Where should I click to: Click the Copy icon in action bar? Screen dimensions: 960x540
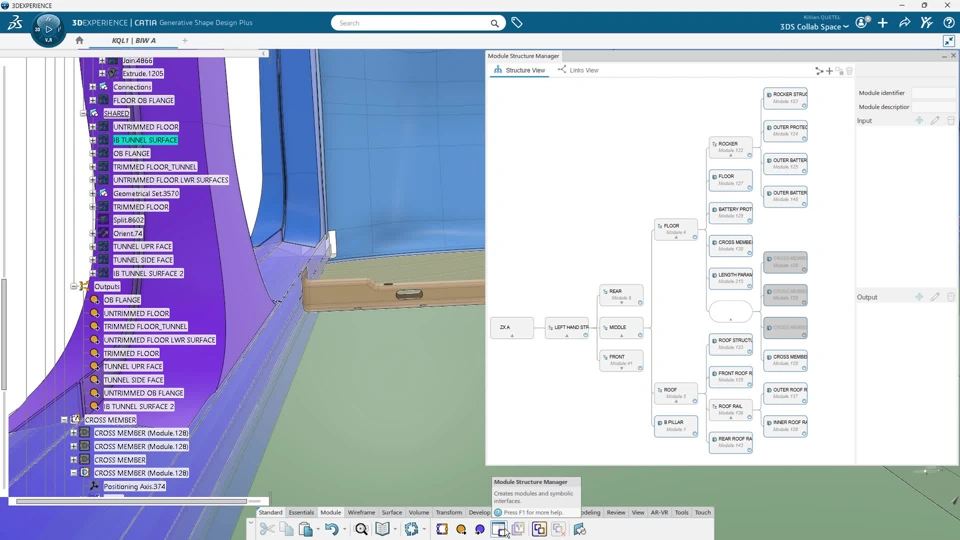tap(286, 529)
